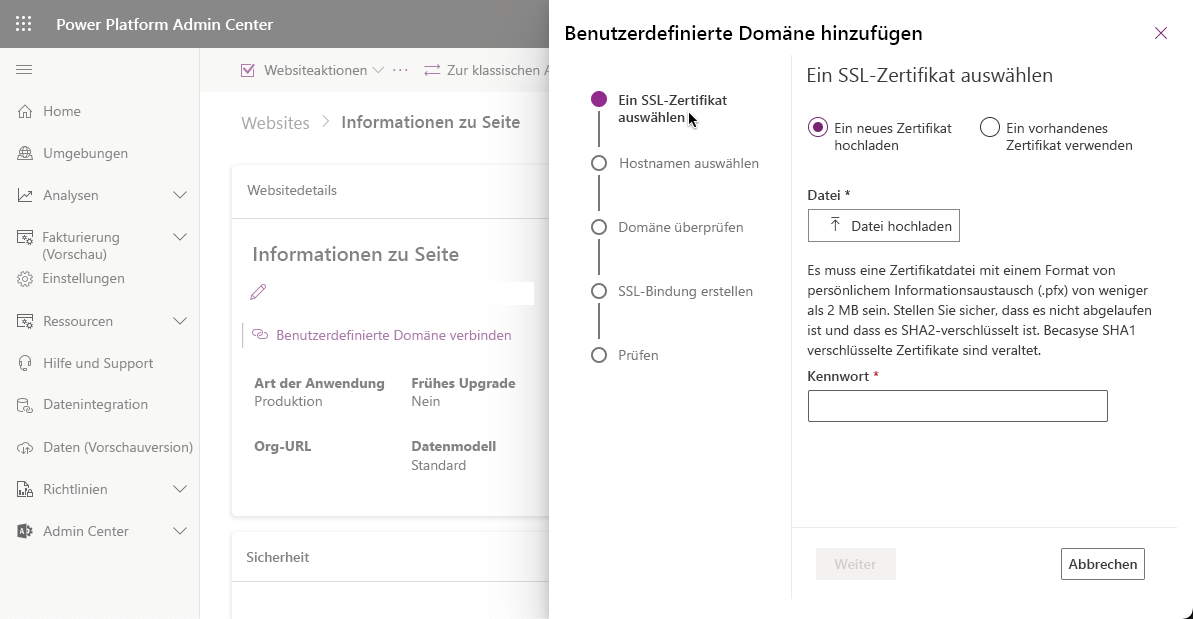Click the Einstellungen gear icon
Viewport: 1193px width, 619px height.
tap(25, 279)
